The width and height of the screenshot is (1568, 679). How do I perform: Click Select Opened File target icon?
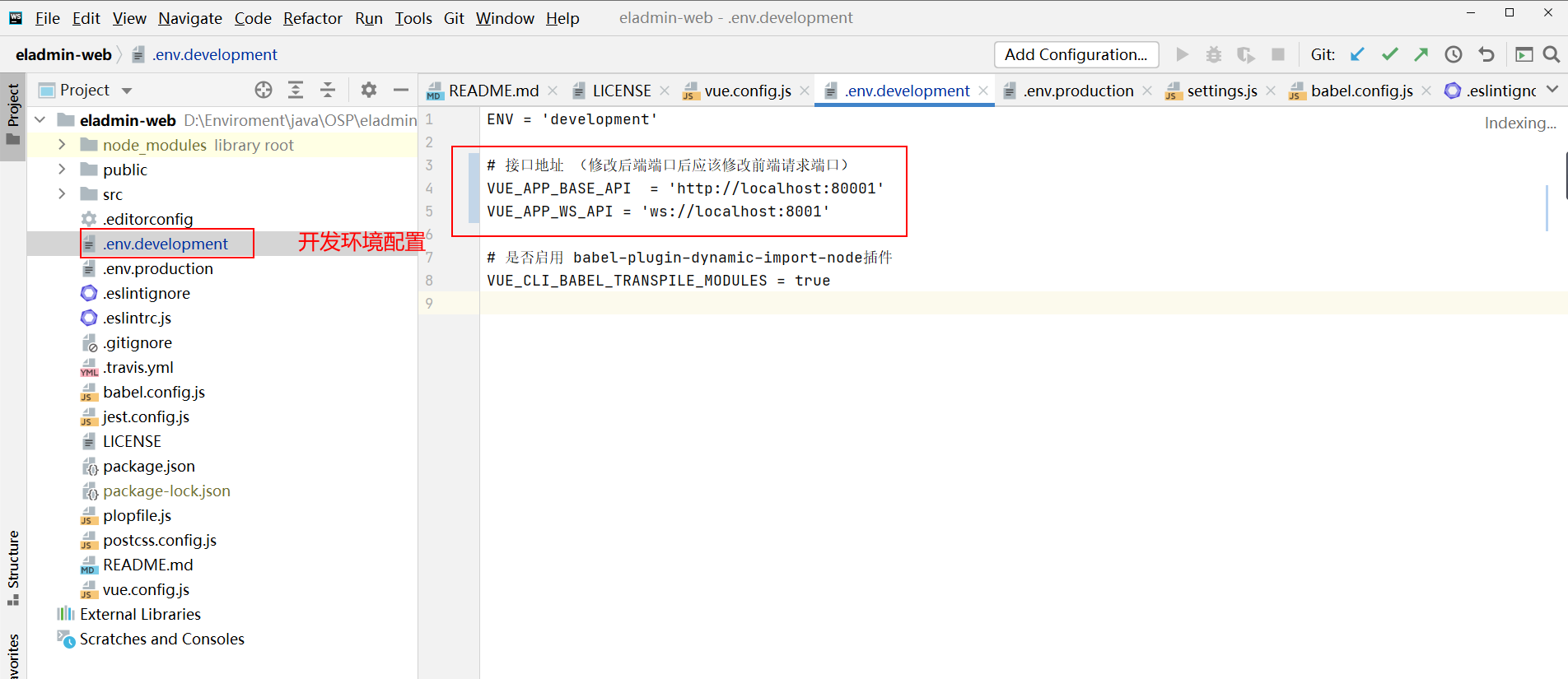264,91
